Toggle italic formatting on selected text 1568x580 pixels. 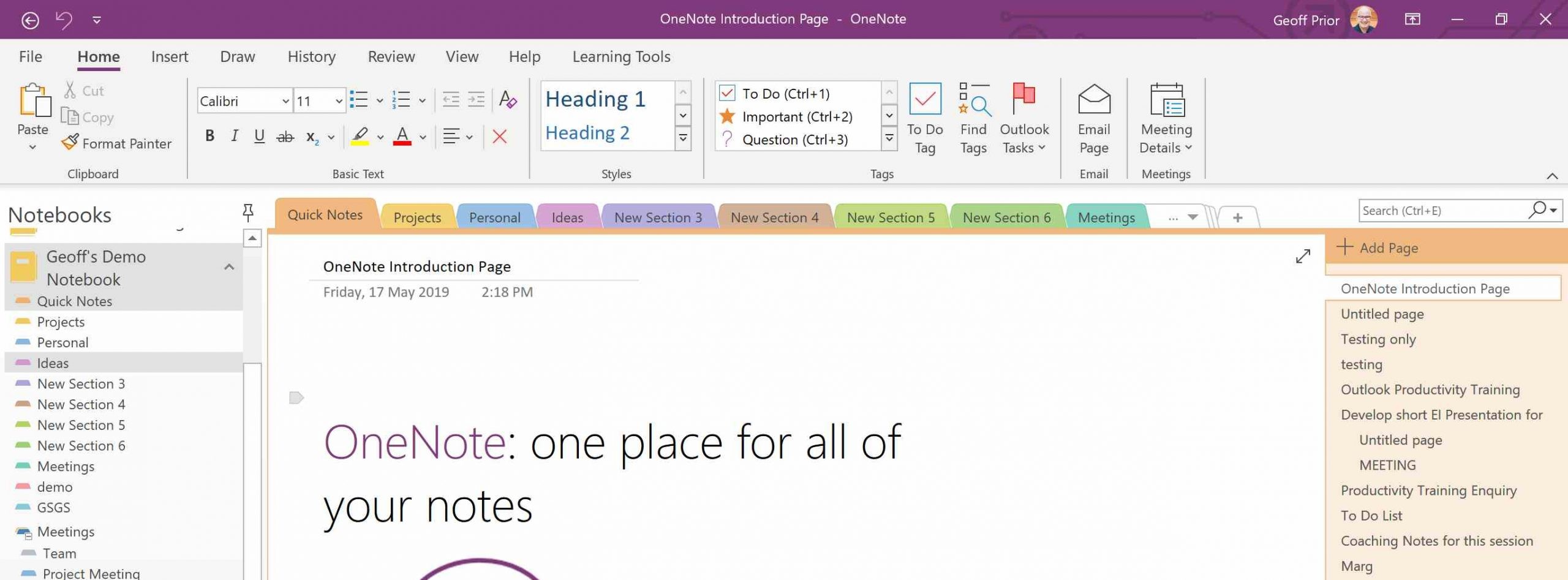(234, 136)
